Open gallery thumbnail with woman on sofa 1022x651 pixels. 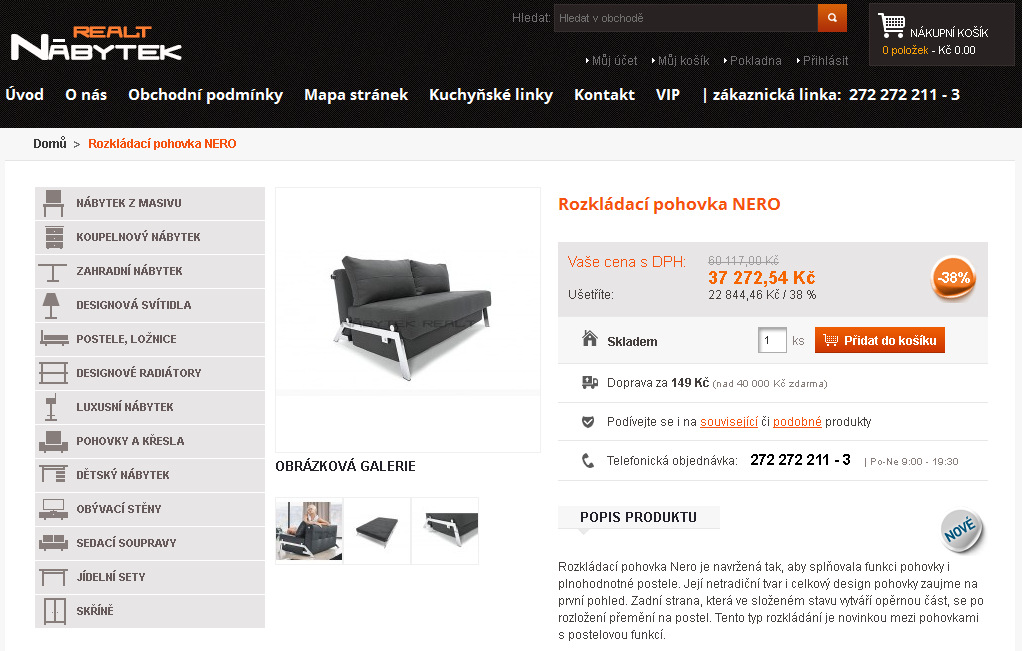pyautogui.click(x=309, y=530)
